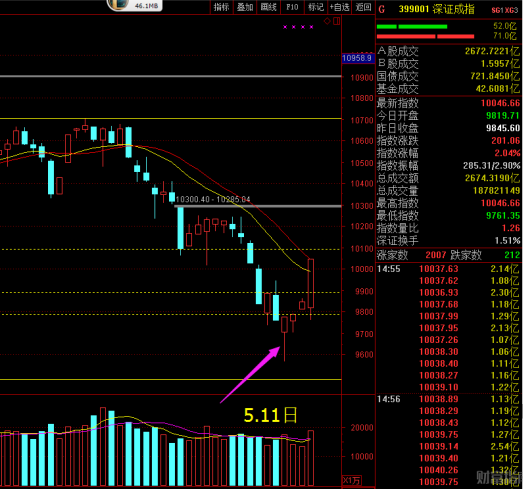Select the 5.11日 yellow text annotation
Screen dimensions: 523x490
(x=270, y=415)
